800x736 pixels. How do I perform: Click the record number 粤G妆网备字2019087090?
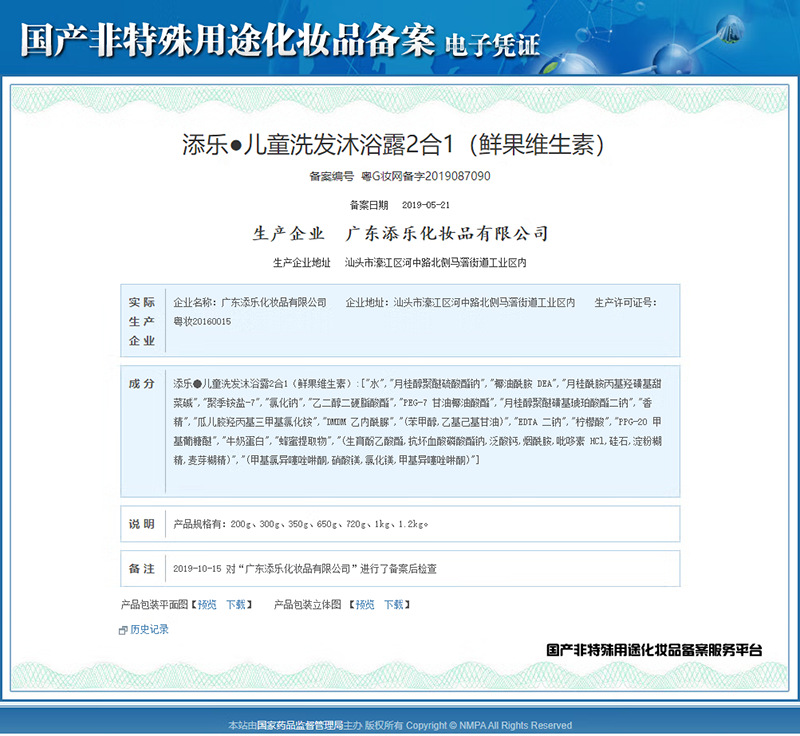426,176
